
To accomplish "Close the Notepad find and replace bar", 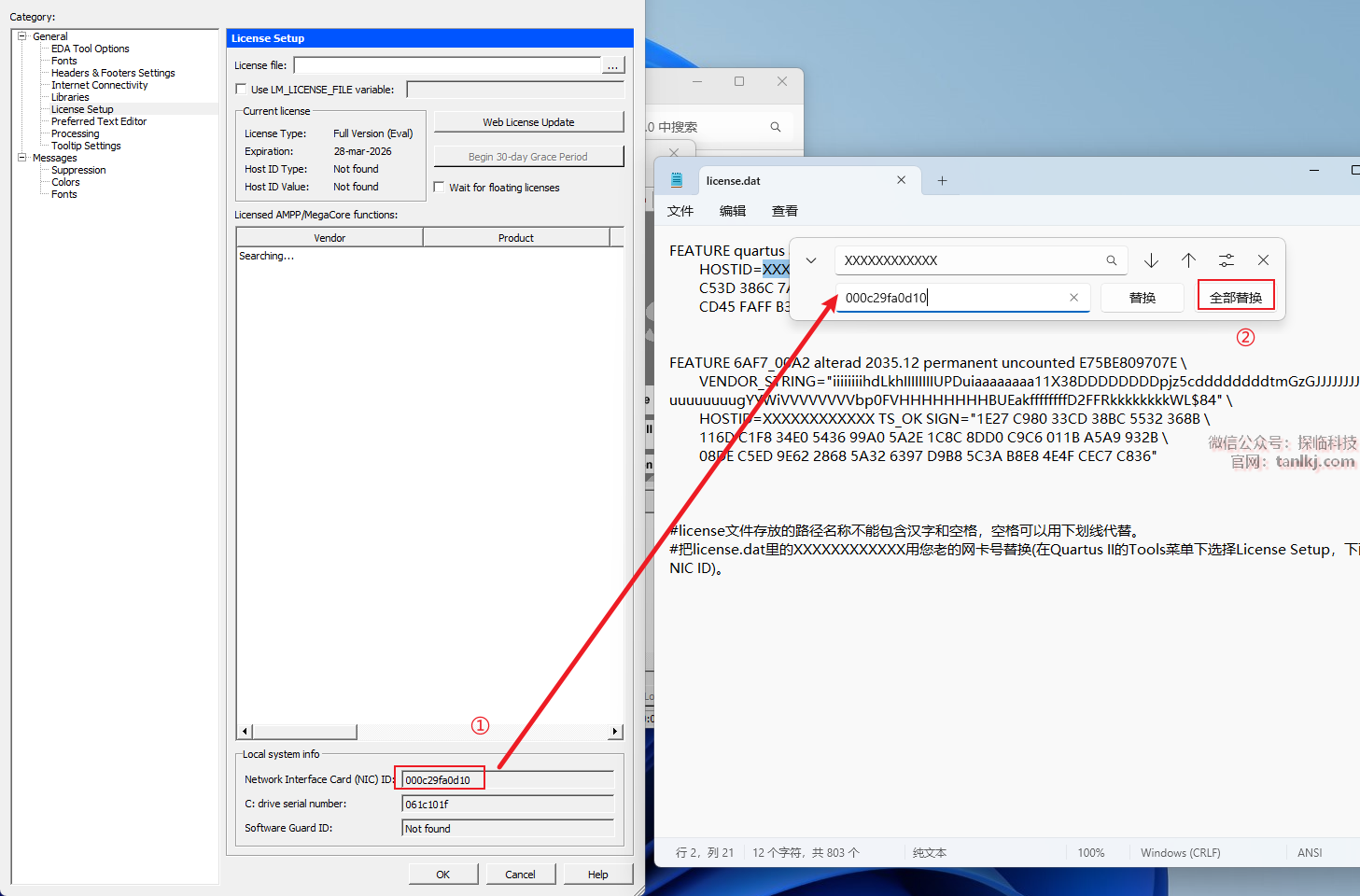I will pyautogui.click(x=1263, y=260).
